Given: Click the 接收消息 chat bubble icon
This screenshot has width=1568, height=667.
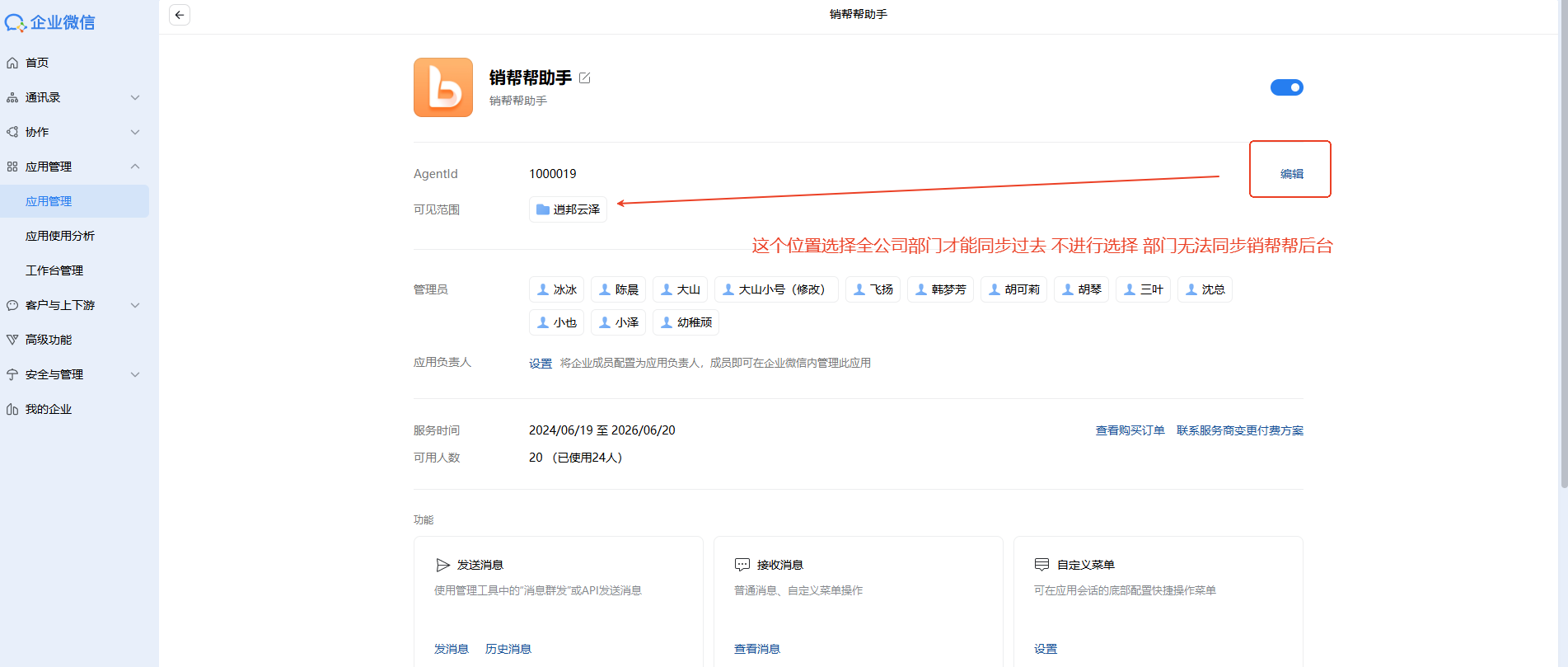Looking at the screenshot, I should [x=742, y=565].
